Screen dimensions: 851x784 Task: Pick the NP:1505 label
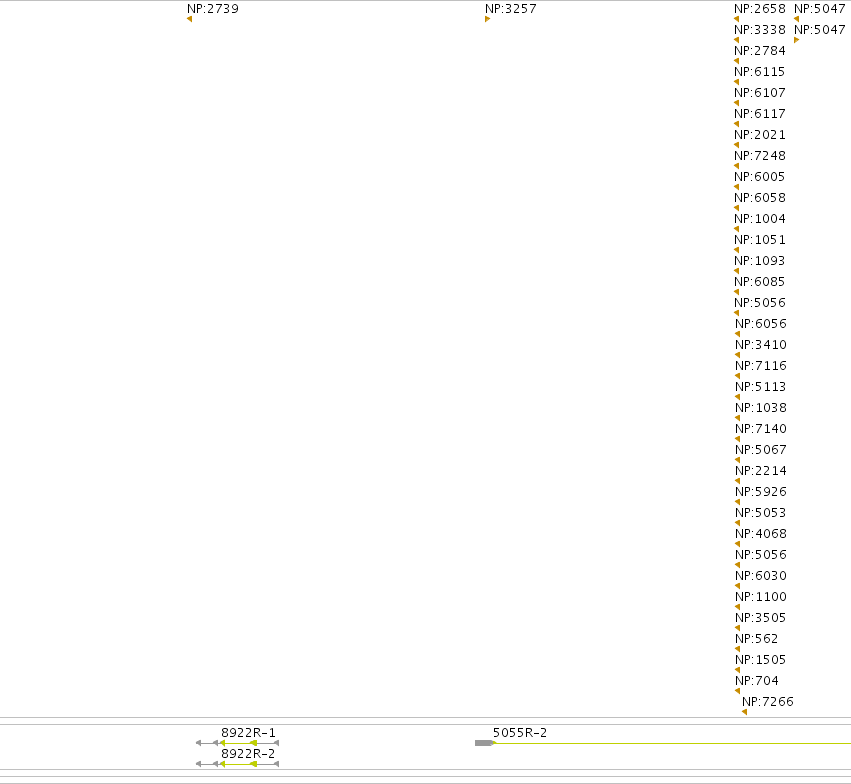(x=761, y=660)
